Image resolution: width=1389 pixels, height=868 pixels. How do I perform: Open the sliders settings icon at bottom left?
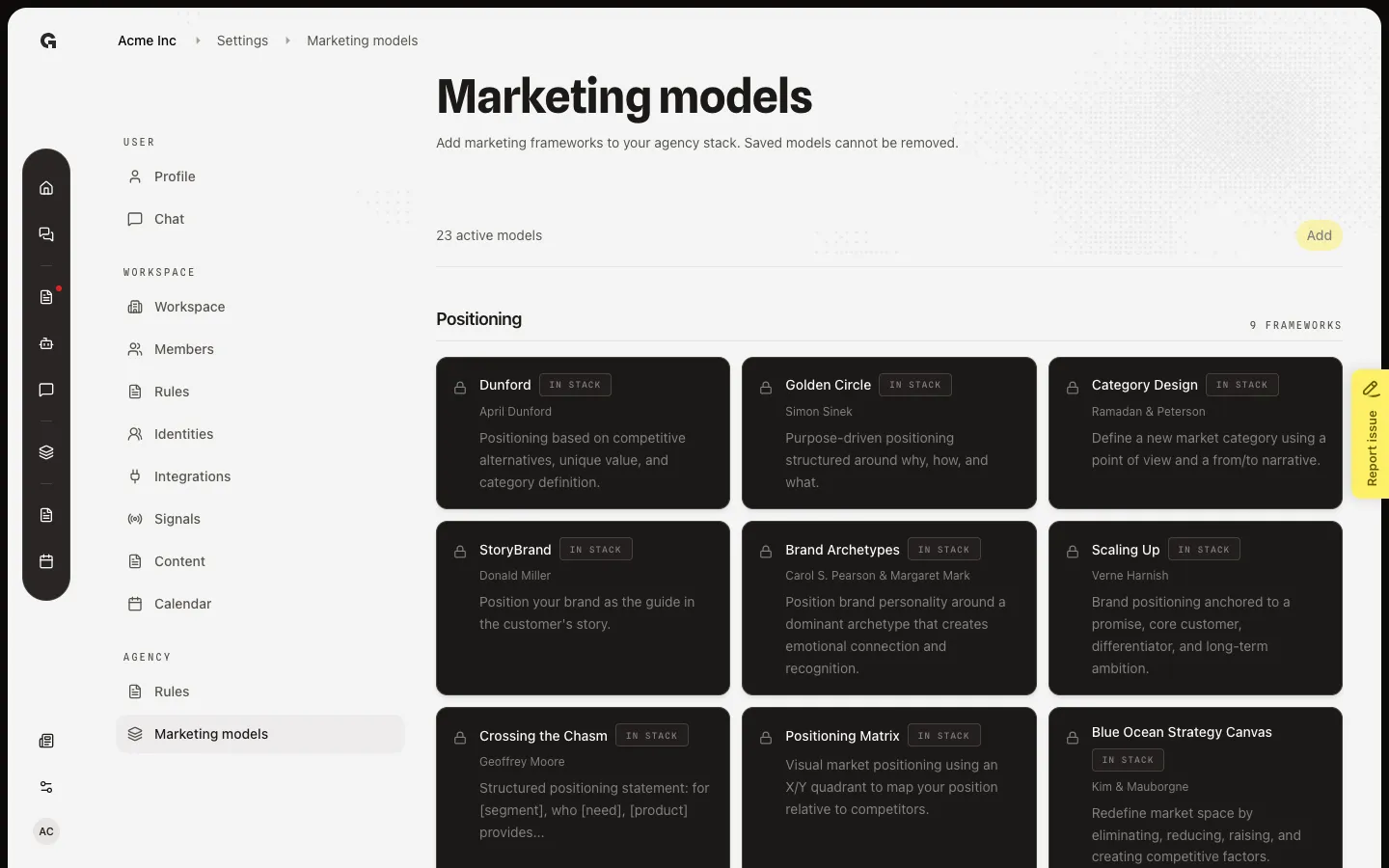click(x=46, y=787)
